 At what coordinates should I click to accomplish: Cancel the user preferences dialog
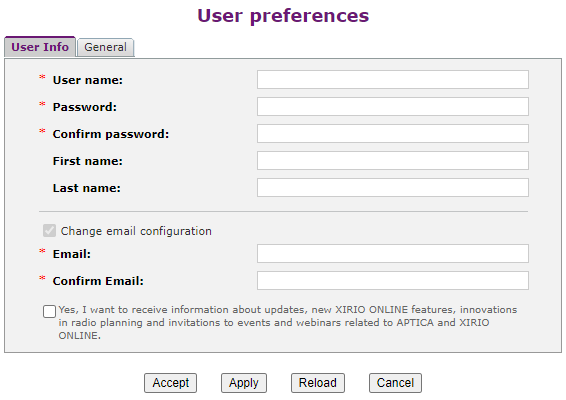click(x=395, y=383)
